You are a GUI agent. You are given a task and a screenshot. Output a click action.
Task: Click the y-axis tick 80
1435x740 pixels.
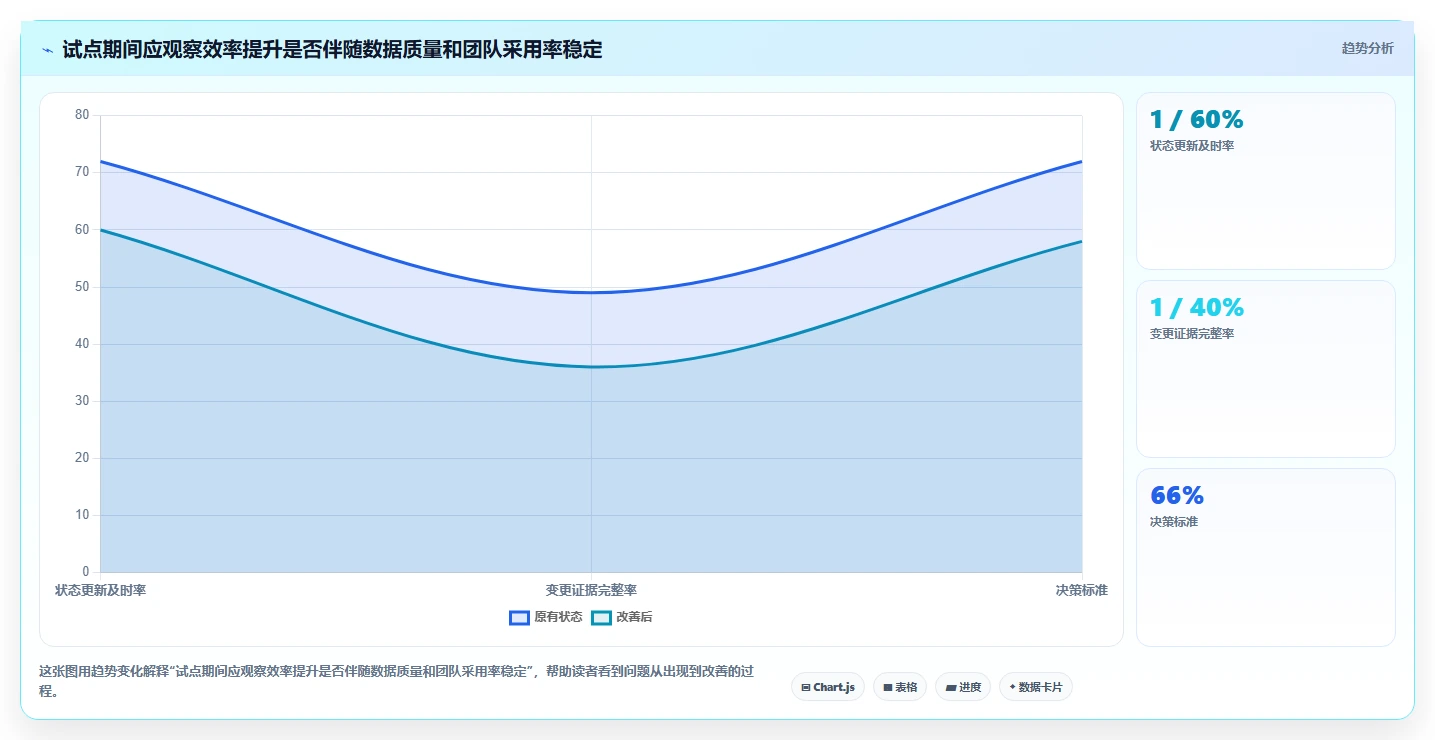(82, 115)
